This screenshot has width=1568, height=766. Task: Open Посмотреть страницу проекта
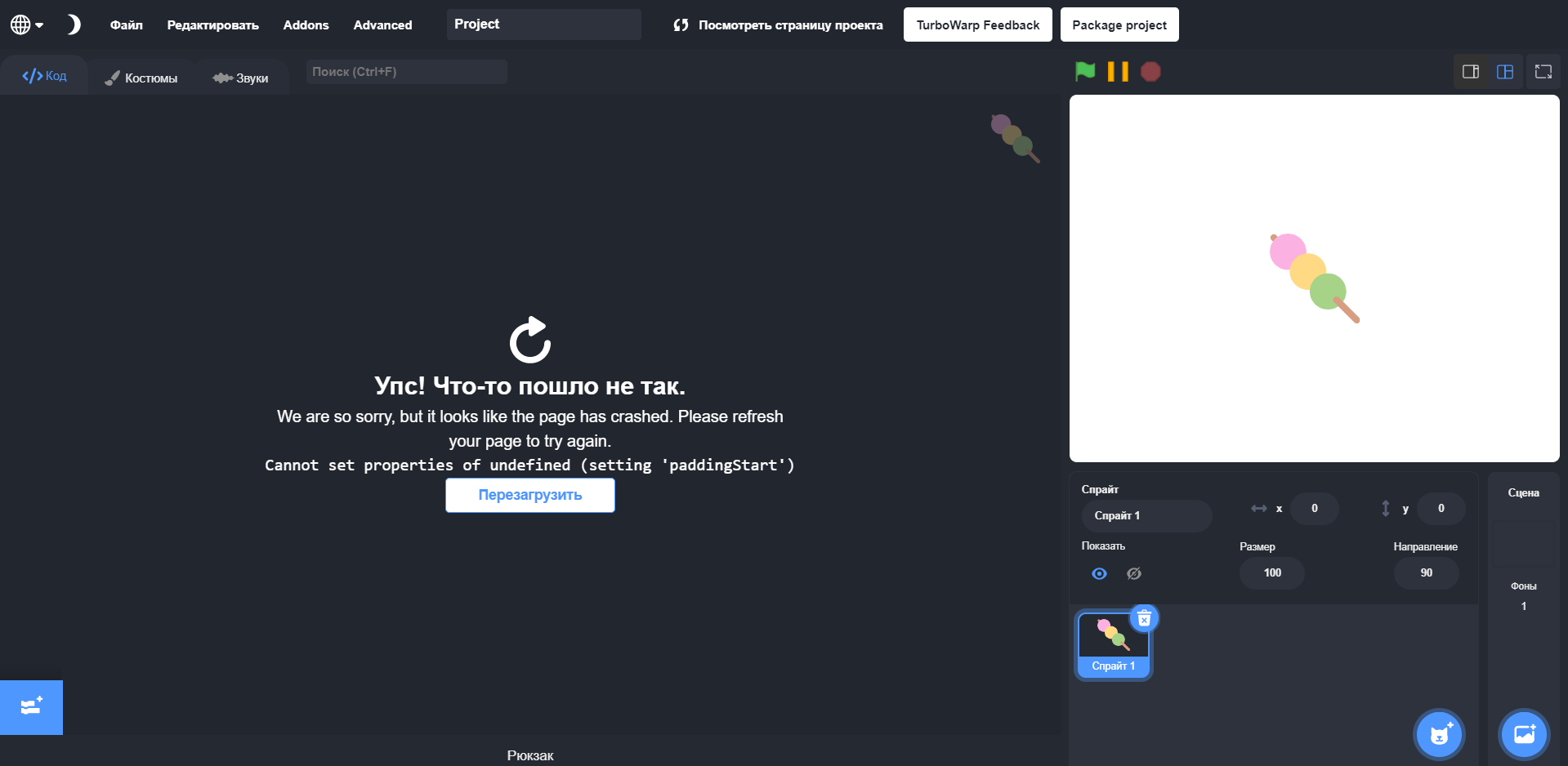click(778, 24)
